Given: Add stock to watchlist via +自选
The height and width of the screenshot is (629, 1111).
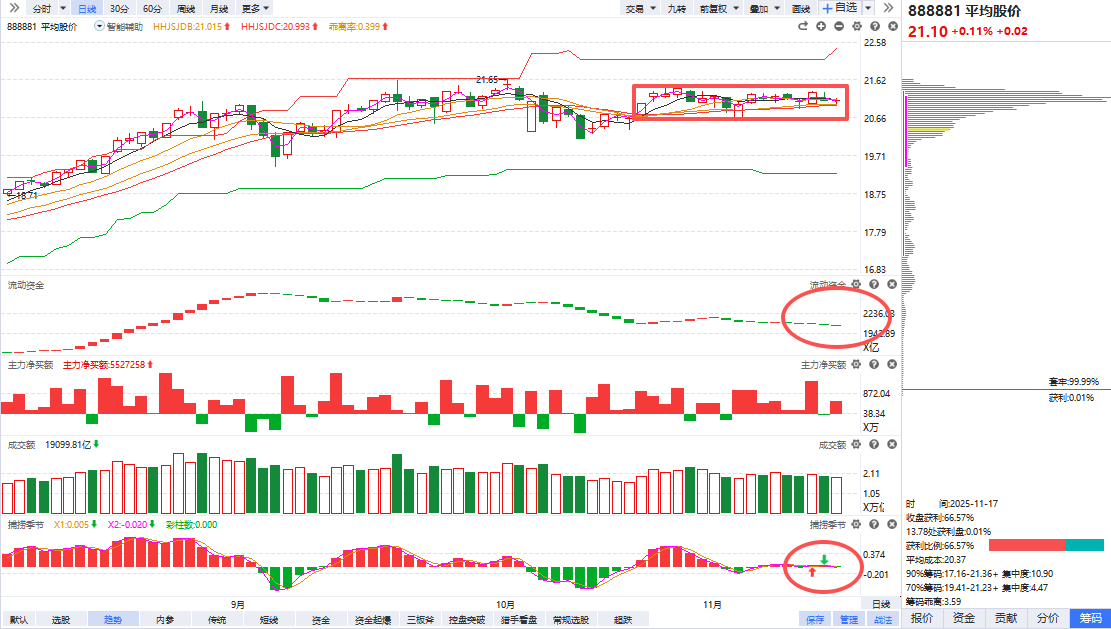Looking at the screenshot, I should 839,8.
